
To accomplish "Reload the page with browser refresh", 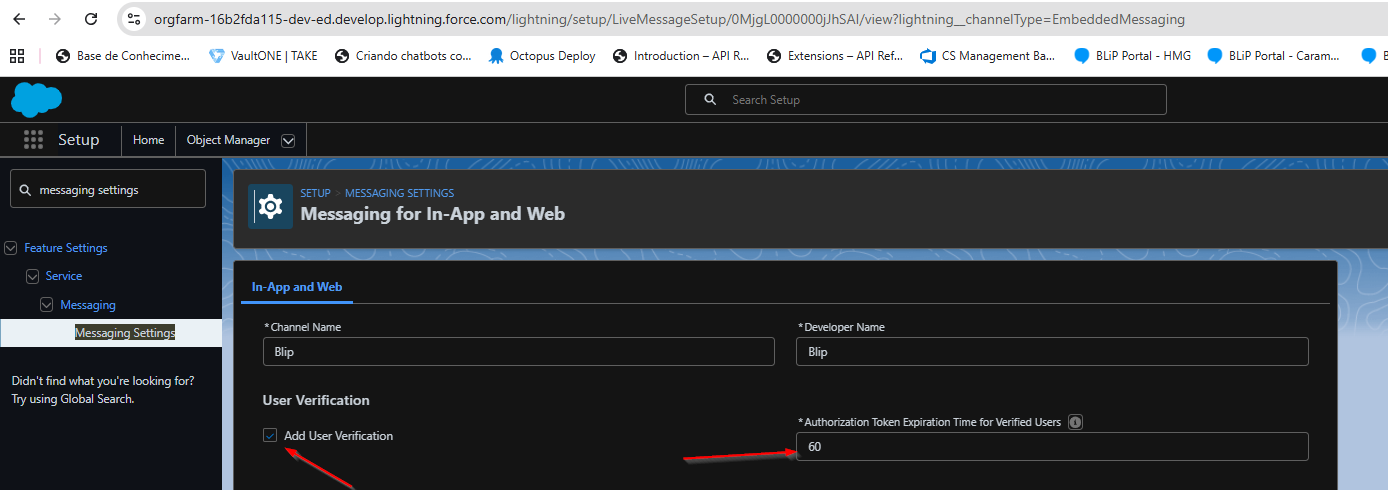I will [x=91, y=19].
